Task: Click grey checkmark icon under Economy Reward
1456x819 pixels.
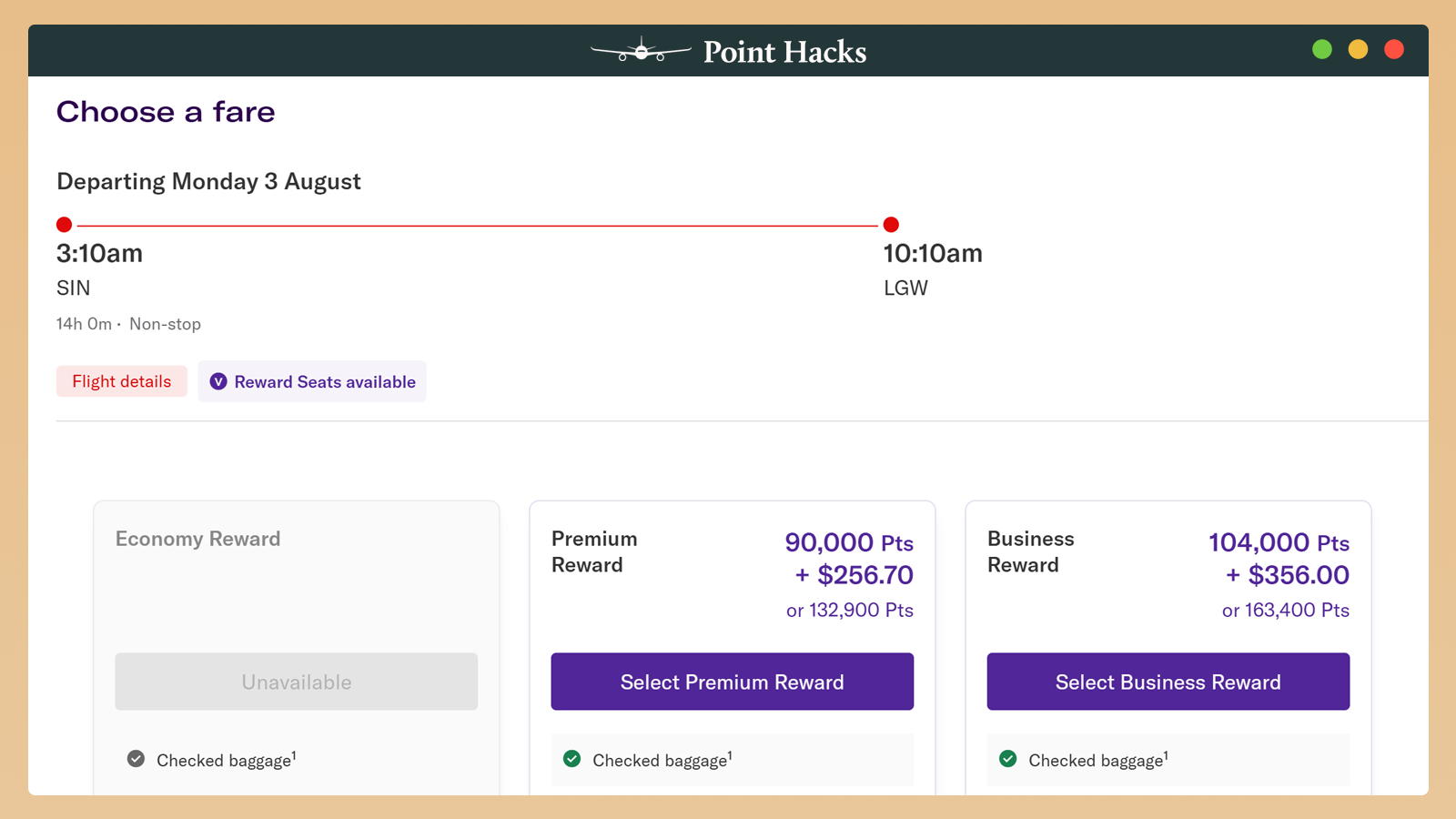Action: (x=136, y=759)
